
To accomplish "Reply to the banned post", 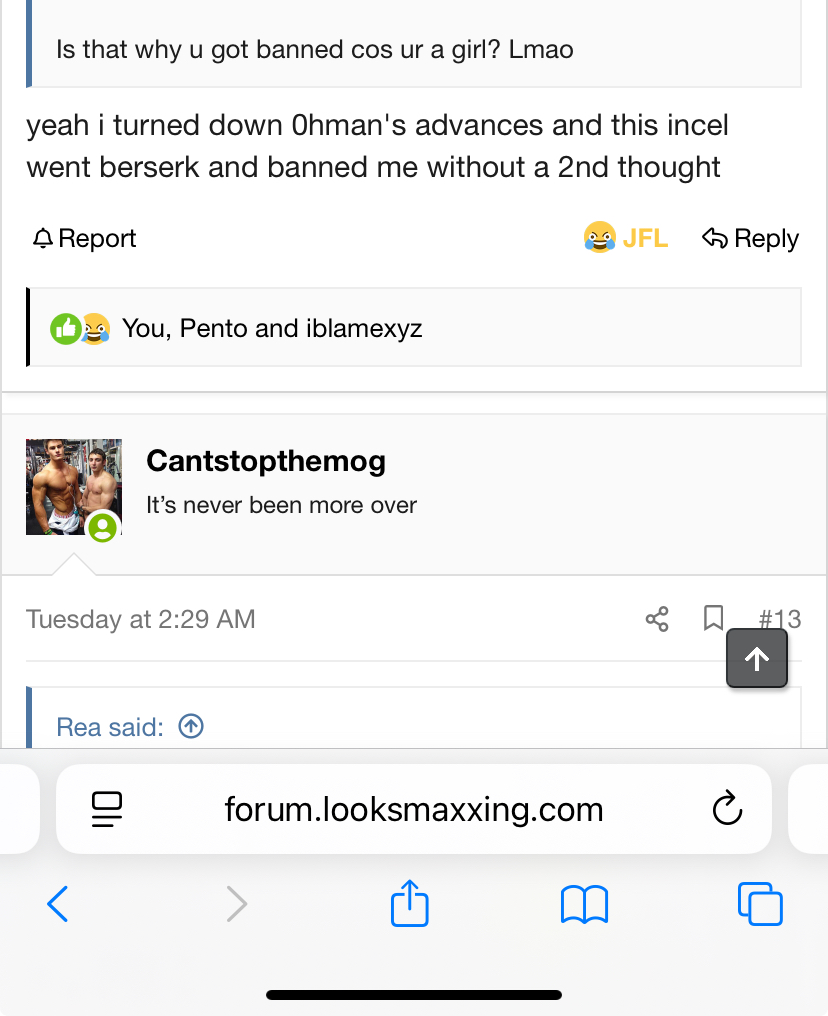I will click(x=750, y=239).
